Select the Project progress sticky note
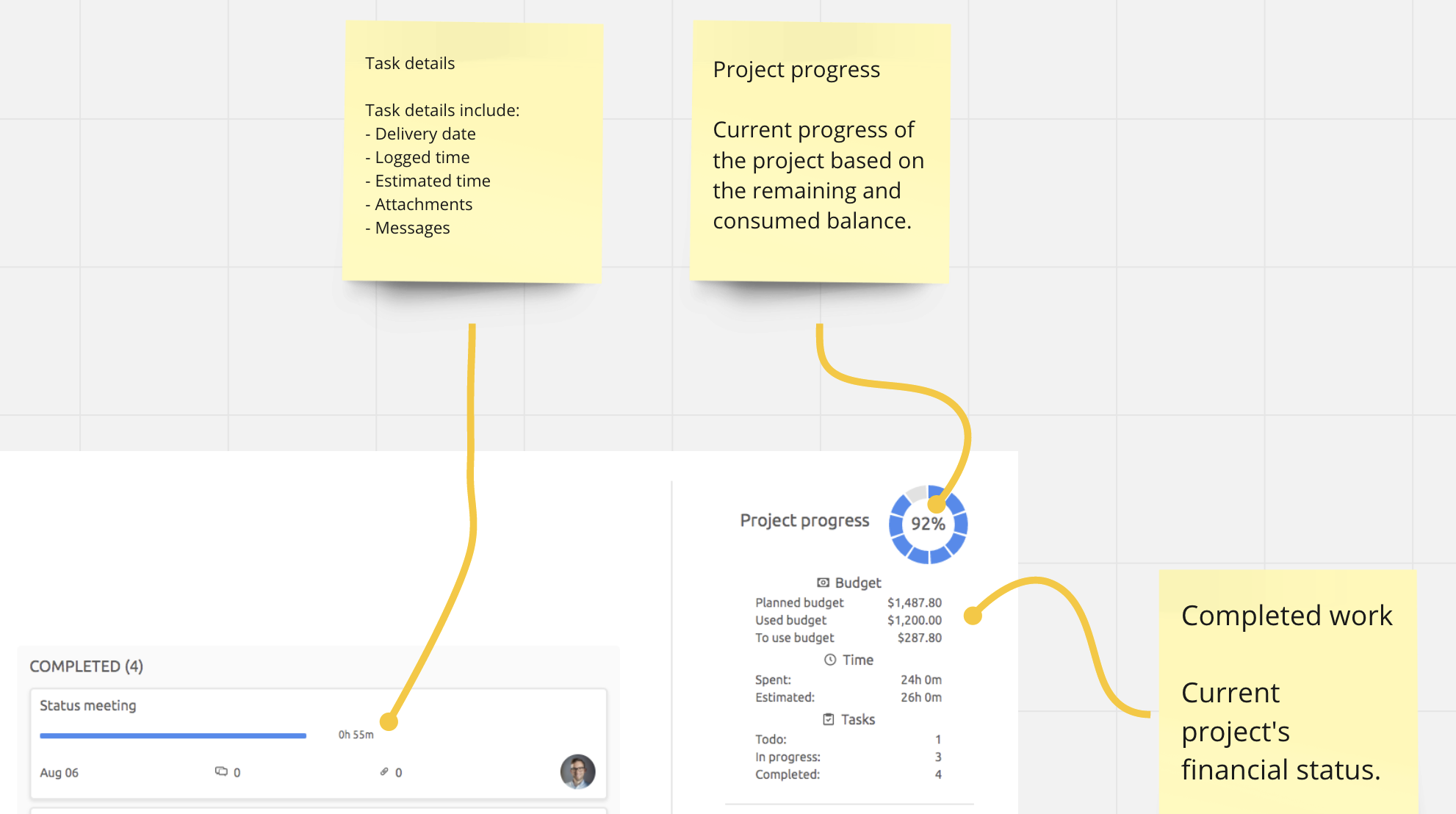1456x814 pixels. point(820,152)
